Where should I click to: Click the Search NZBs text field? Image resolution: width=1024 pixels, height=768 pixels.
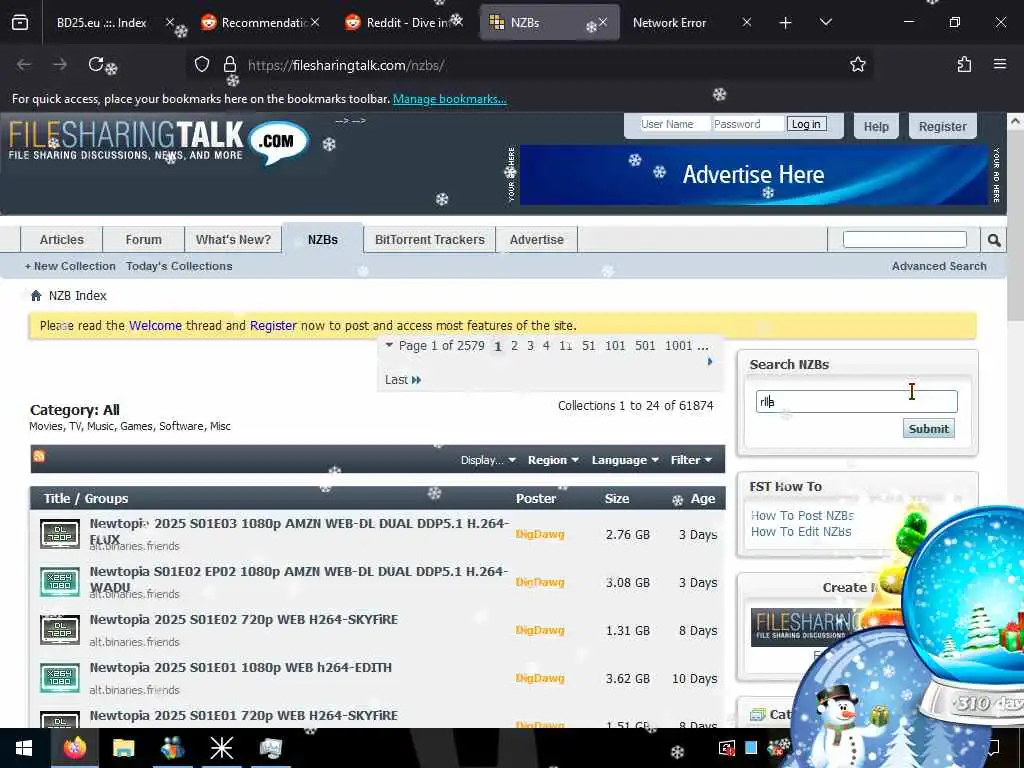coord(856,401)
